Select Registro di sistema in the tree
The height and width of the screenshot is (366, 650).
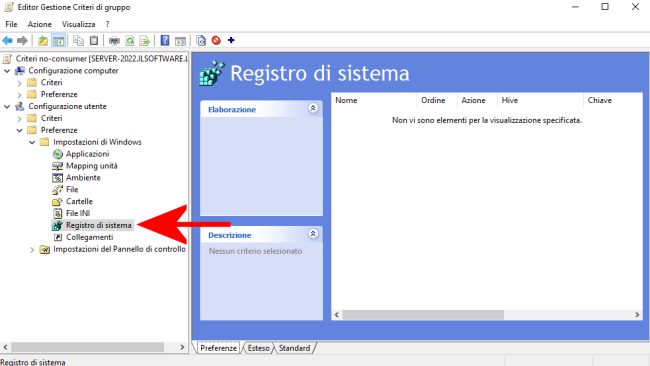tap(99, 225)
